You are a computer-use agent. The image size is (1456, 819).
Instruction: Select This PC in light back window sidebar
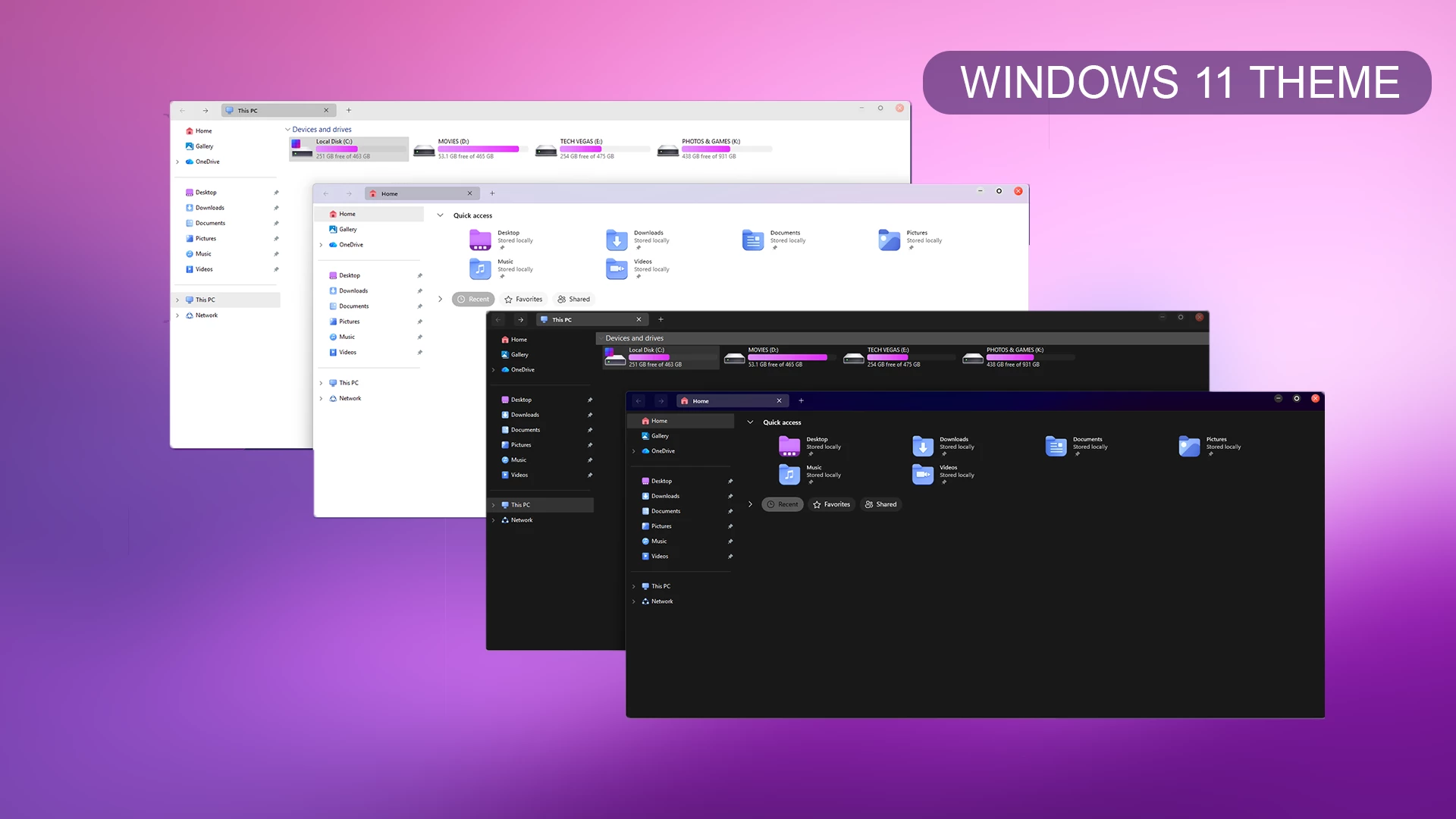(226, 300)
